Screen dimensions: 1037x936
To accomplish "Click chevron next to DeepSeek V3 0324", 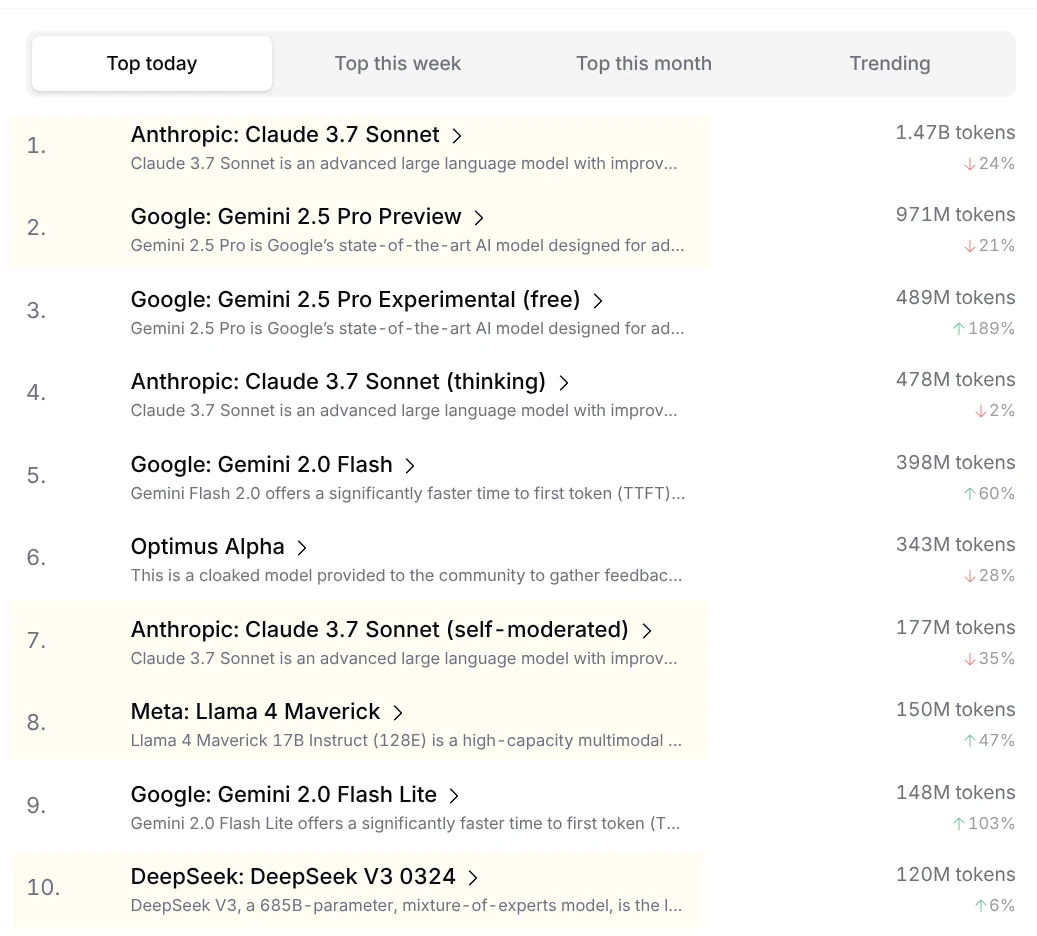I will coord(473,878).
